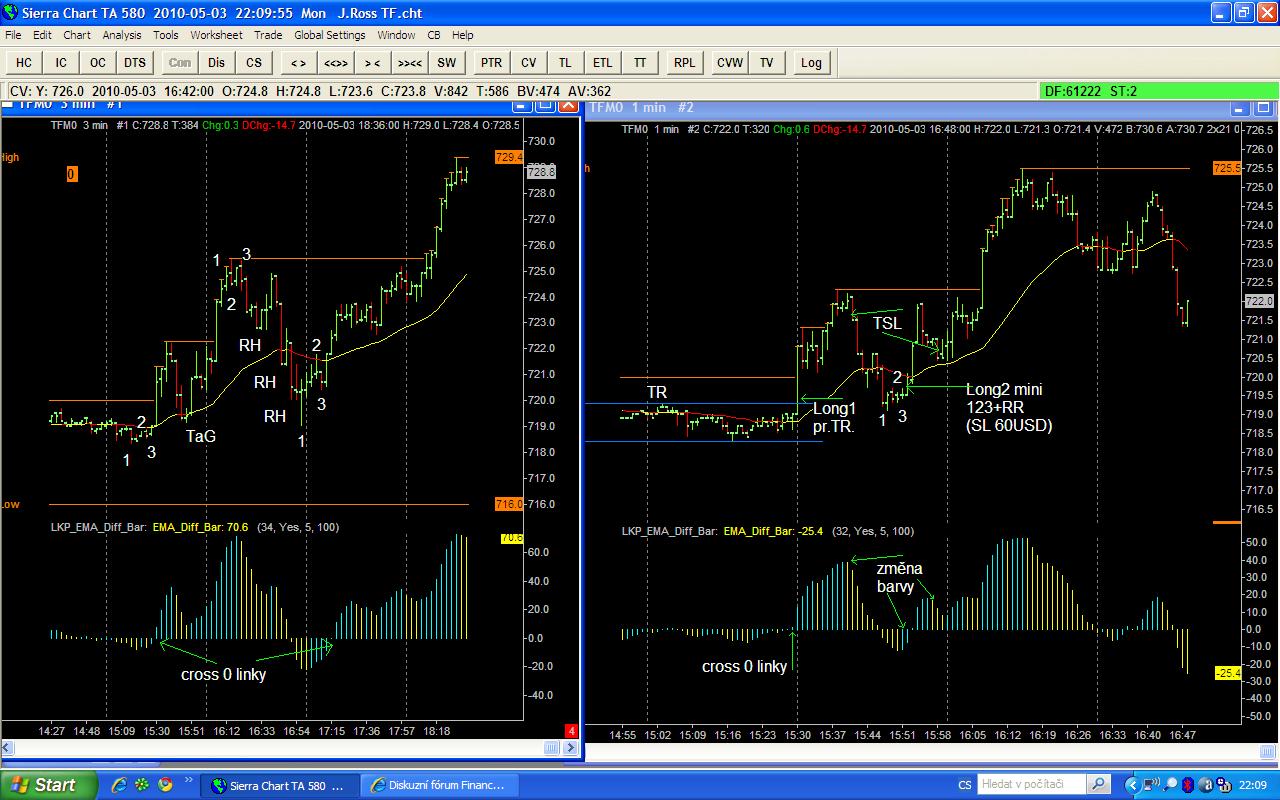Click the '<<>>' toolbar button

pos(335,62)
